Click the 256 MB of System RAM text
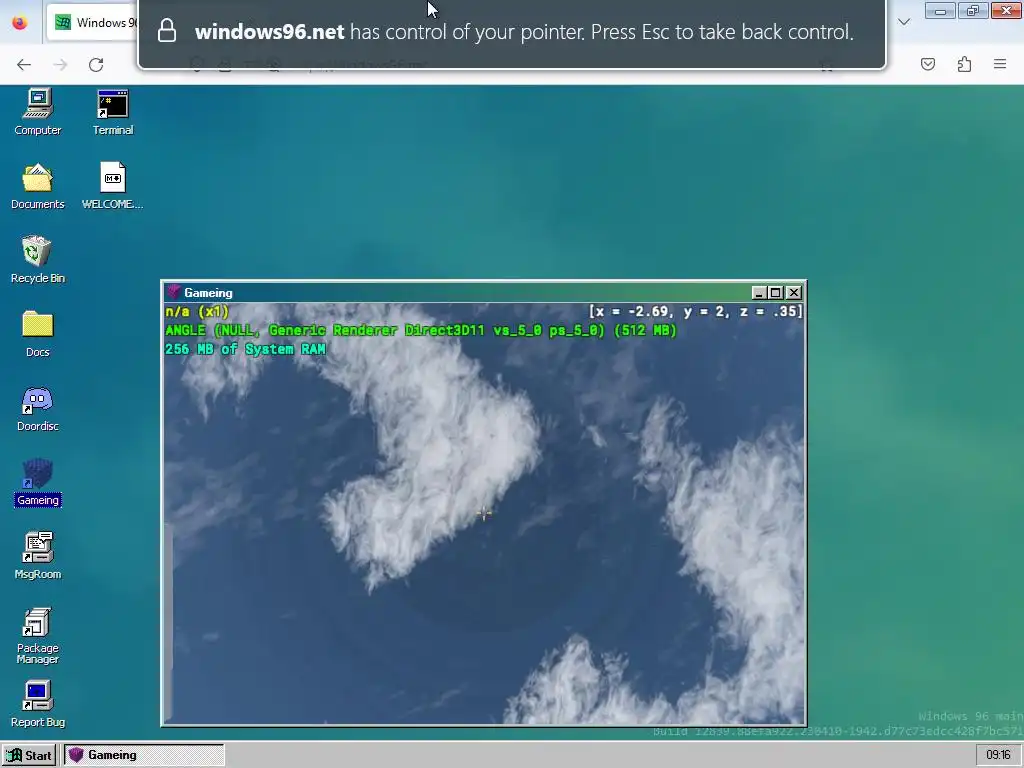The width and height of the screenshot is (1024, 768). click(245, 349)
